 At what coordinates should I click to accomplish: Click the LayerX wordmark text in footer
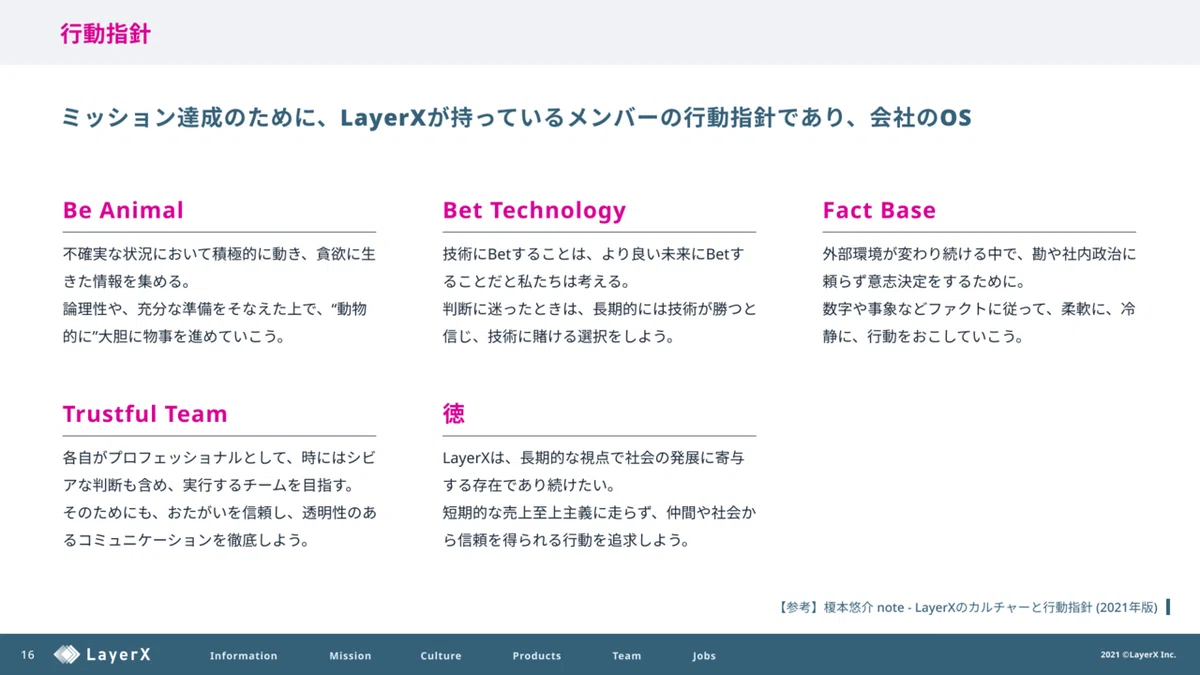click(x=118, y=655)
